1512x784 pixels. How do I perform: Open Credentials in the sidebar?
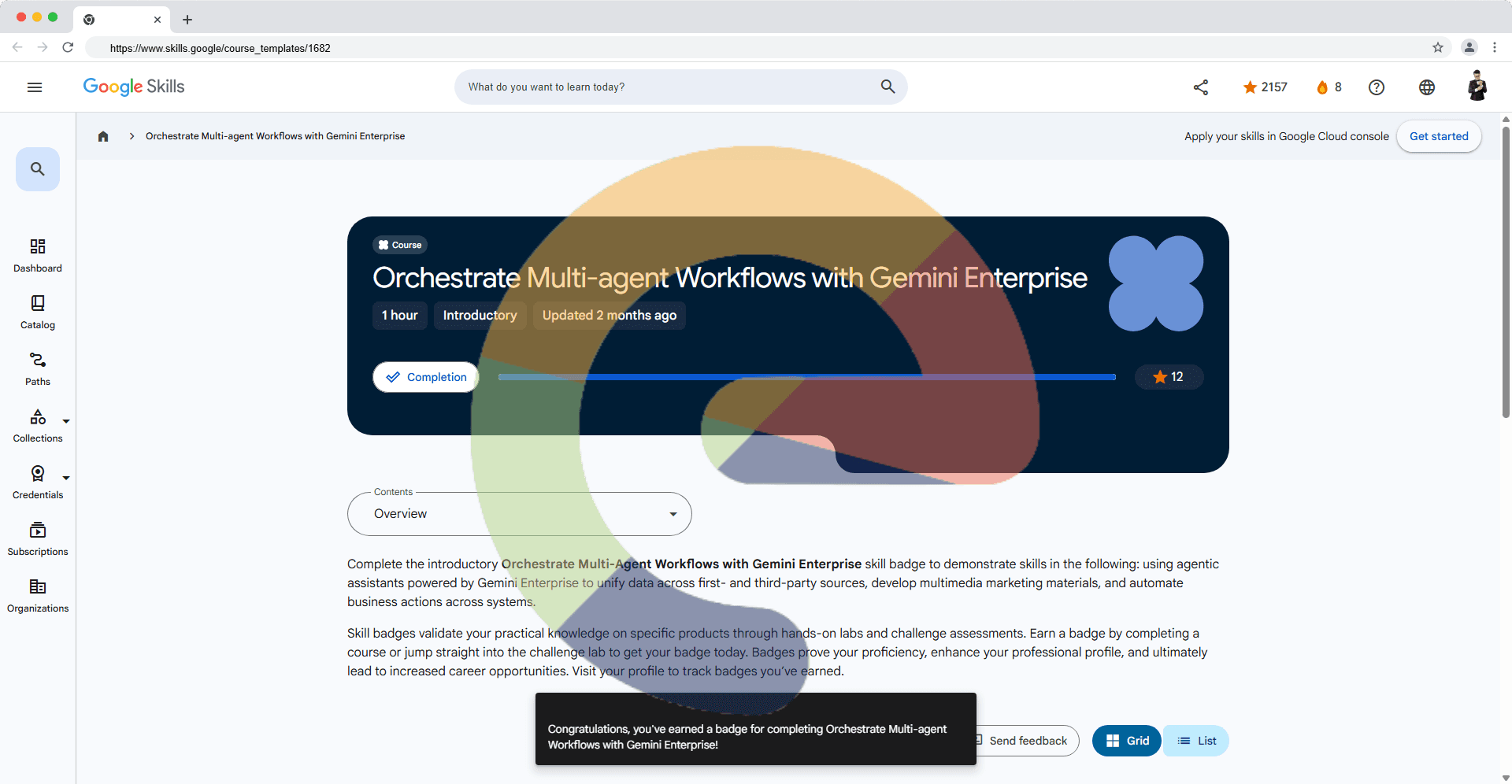click(38, 483)
